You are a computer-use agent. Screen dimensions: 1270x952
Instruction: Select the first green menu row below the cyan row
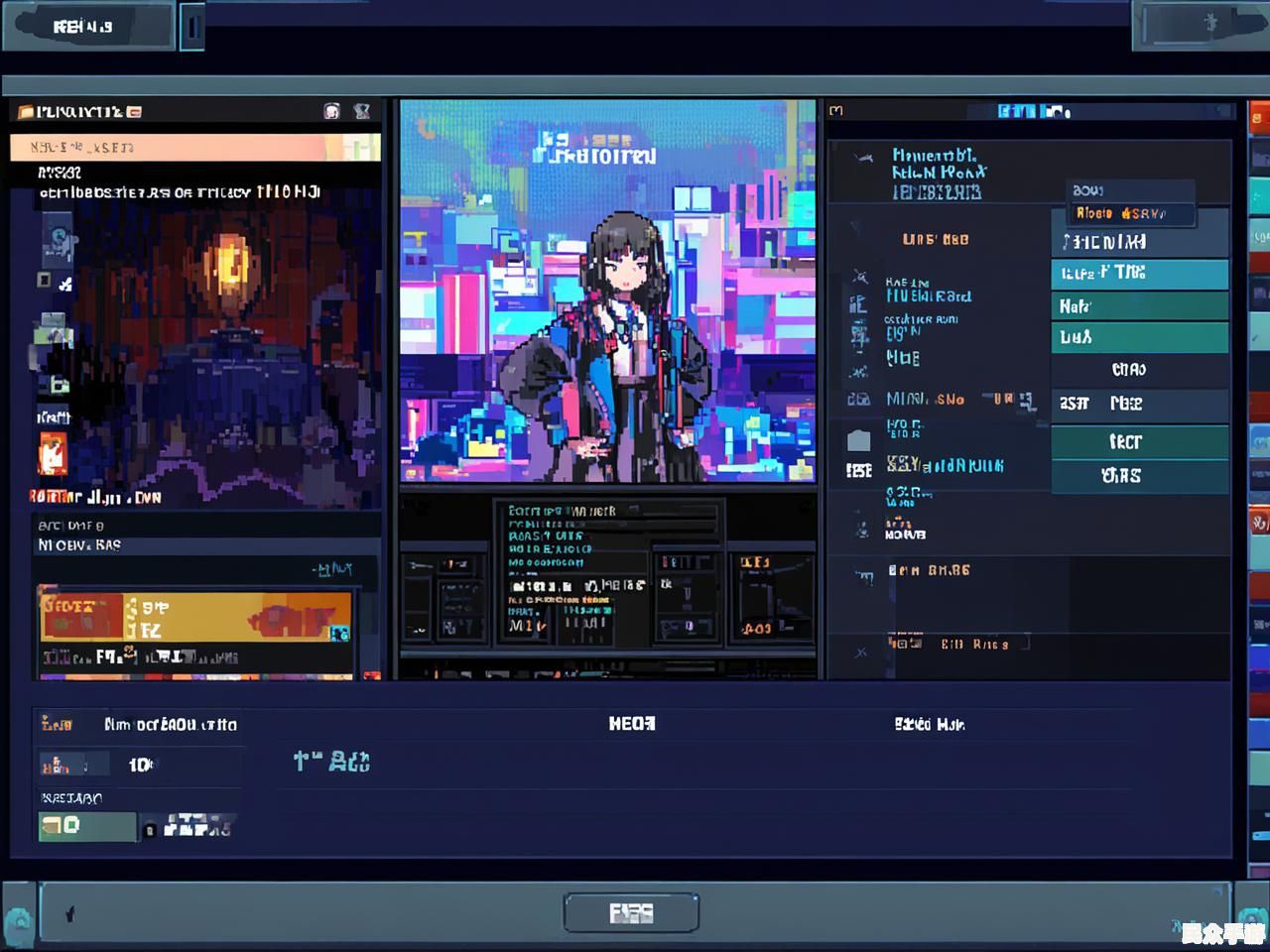(1140, 305)
